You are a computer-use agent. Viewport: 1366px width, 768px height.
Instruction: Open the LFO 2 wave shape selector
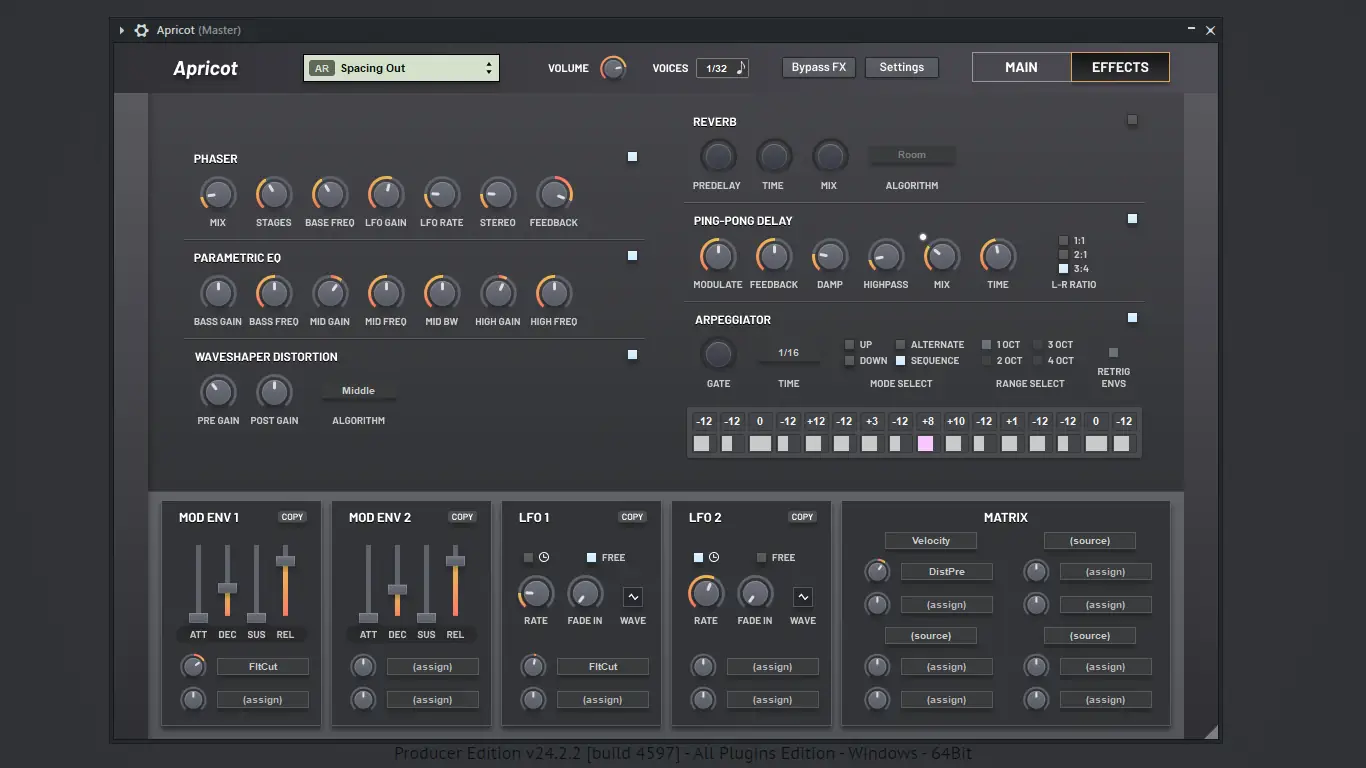pyautogui.click(x=803, y=597)
